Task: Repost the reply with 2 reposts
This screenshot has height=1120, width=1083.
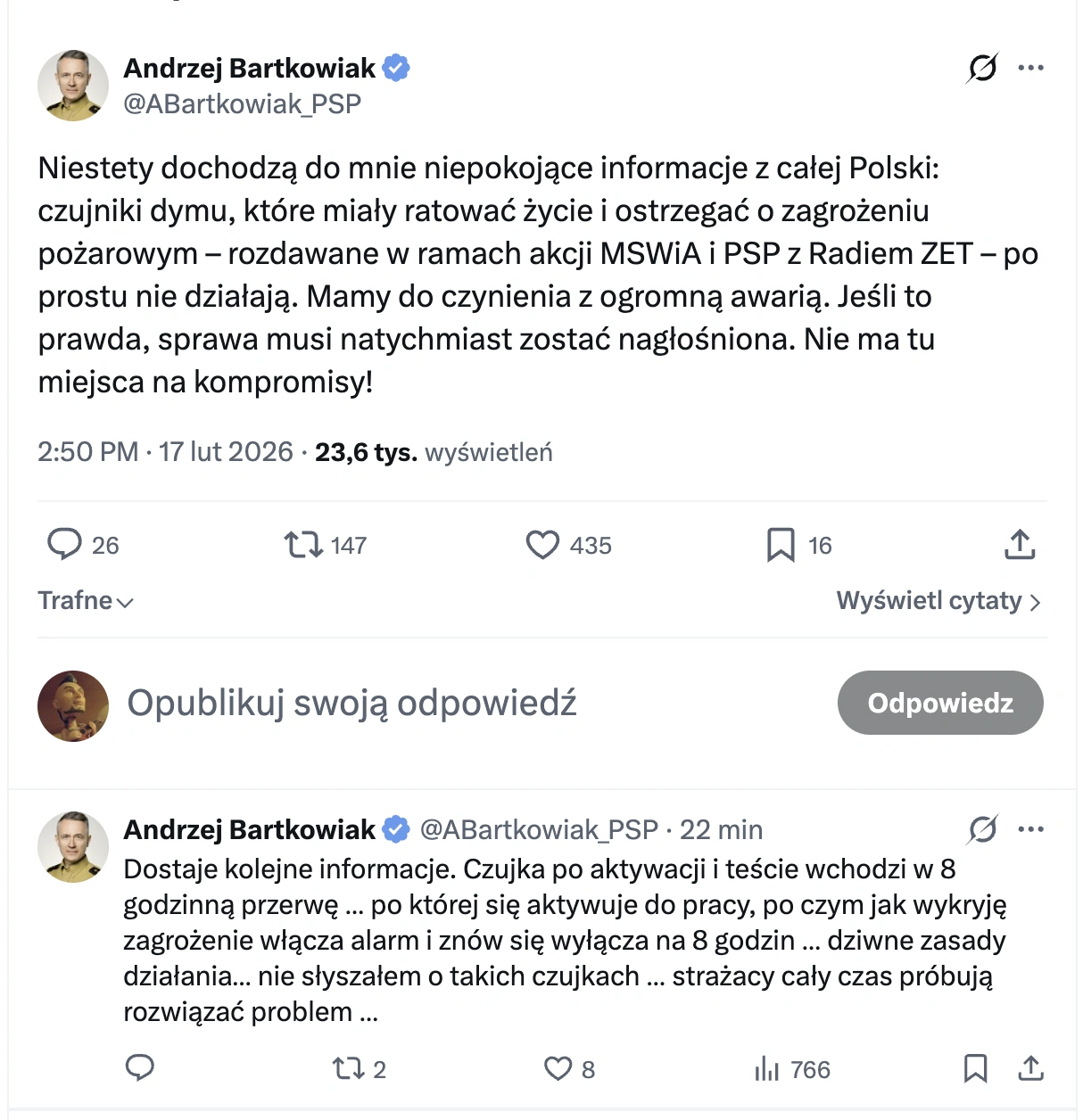Action: 346,1068
